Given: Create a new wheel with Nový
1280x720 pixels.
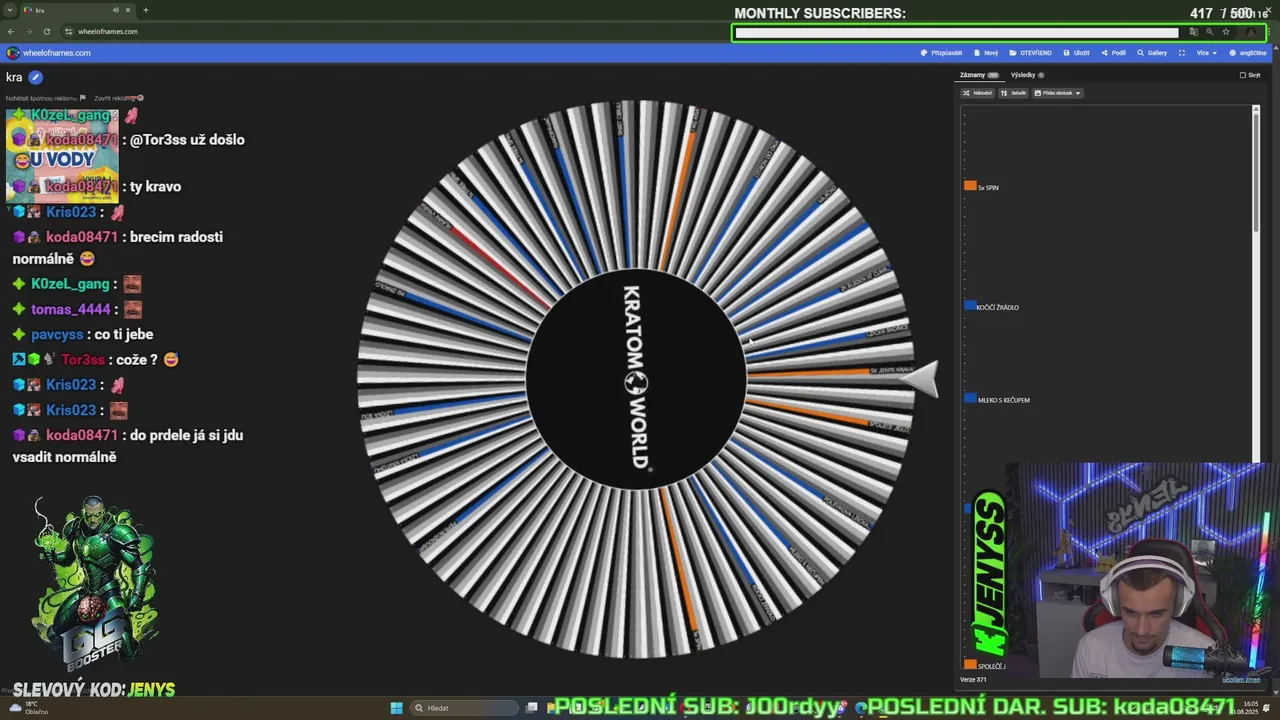Looking at the screenshot, I should click(985, 53).
